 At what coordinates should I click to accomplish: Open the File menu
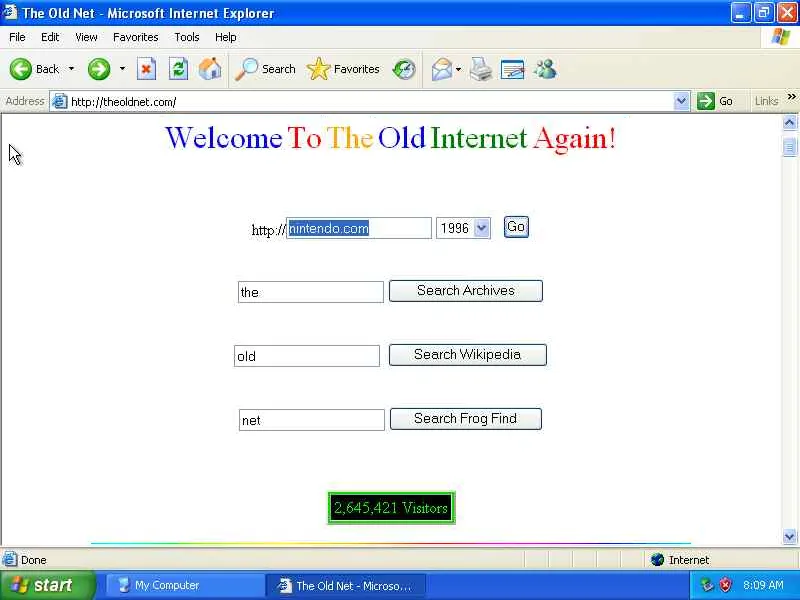[x=17, y=37]
